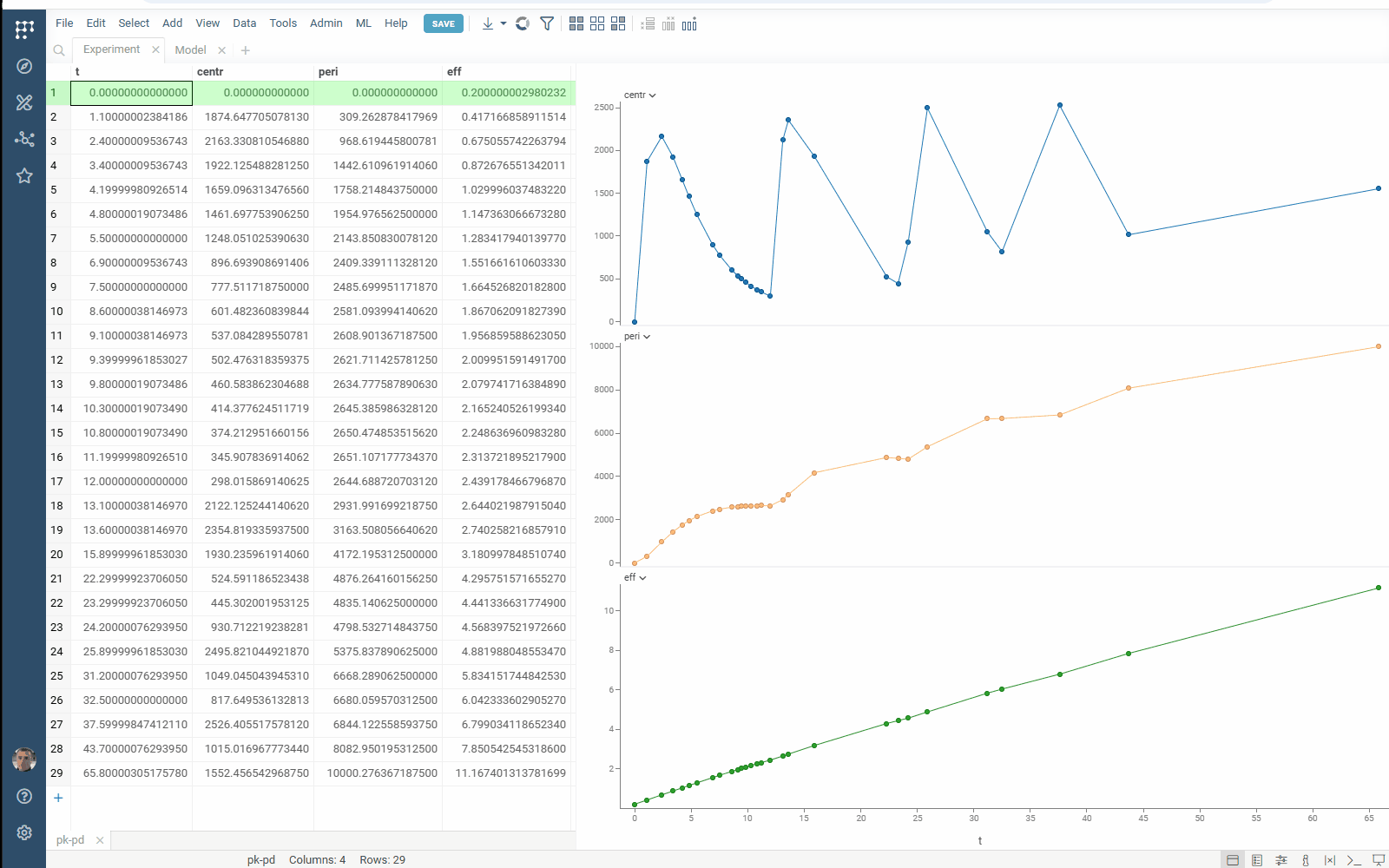Open the Help question mark in sidebar
Image resolution: width=1389 pixels, height=868 pixels.
click(x=24, y=796)
